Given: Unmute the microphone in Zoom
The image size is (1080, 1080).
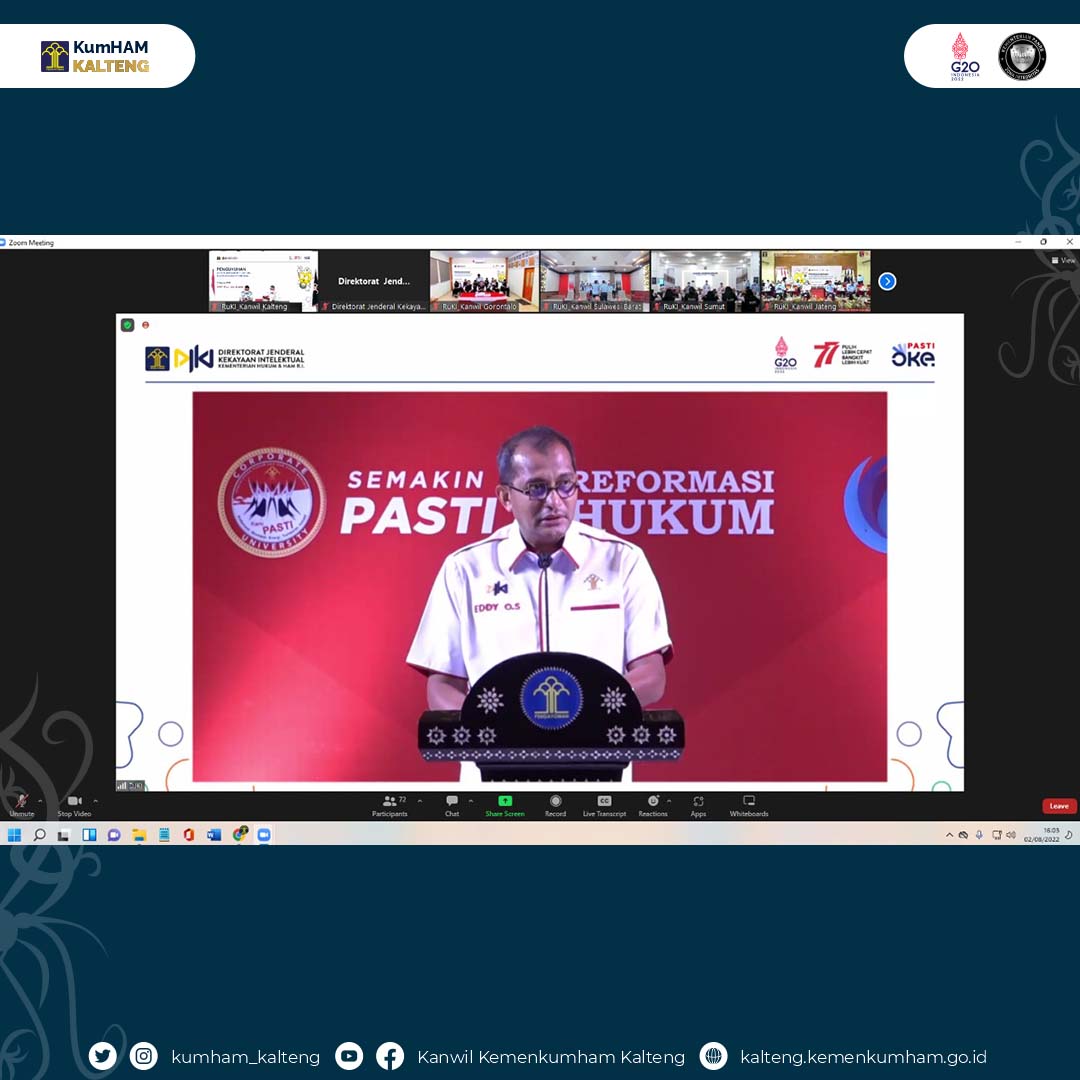Looking at the screenshot, I should point(21,805).
